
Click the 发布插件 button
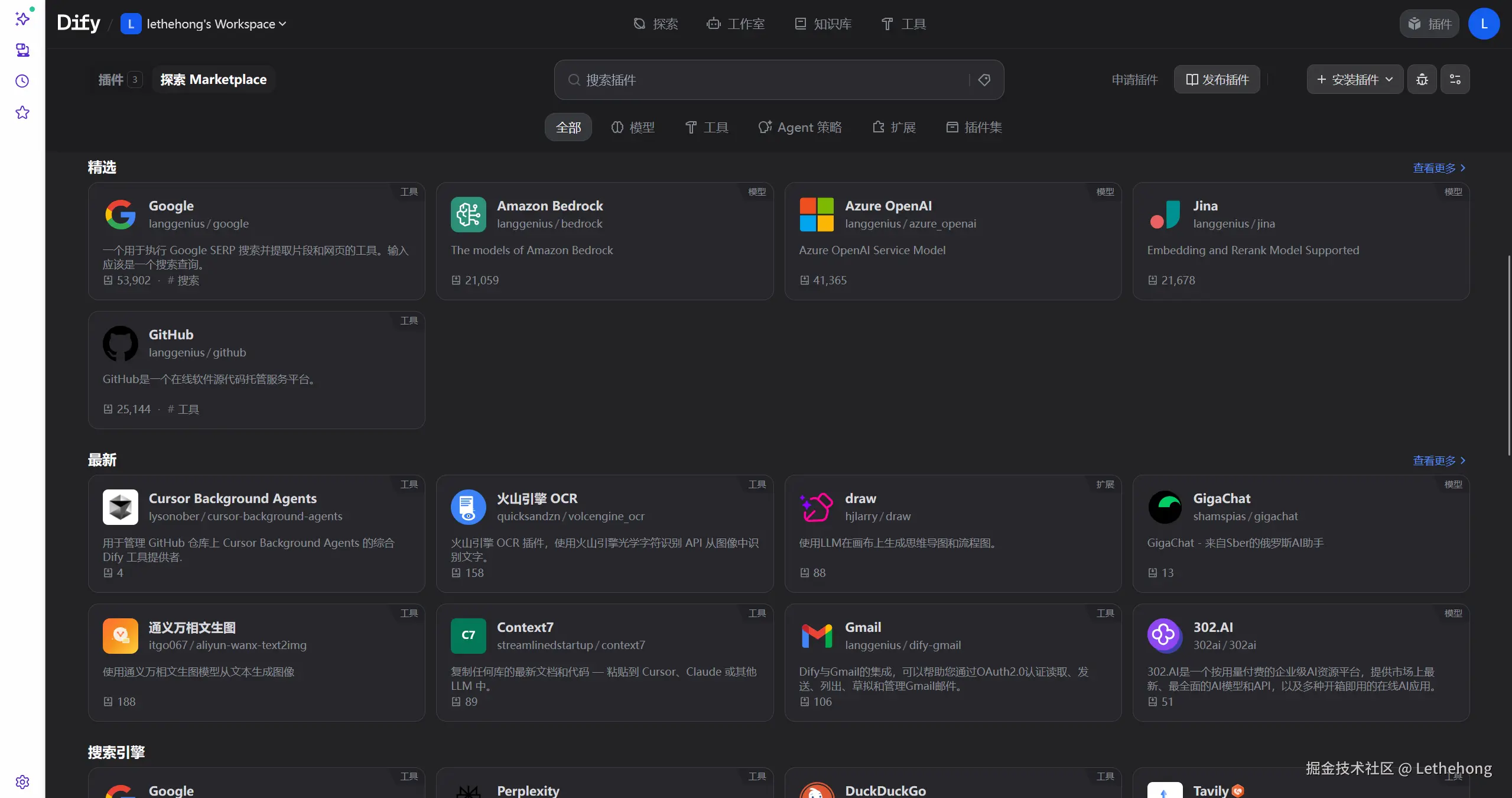[1217, 79]
